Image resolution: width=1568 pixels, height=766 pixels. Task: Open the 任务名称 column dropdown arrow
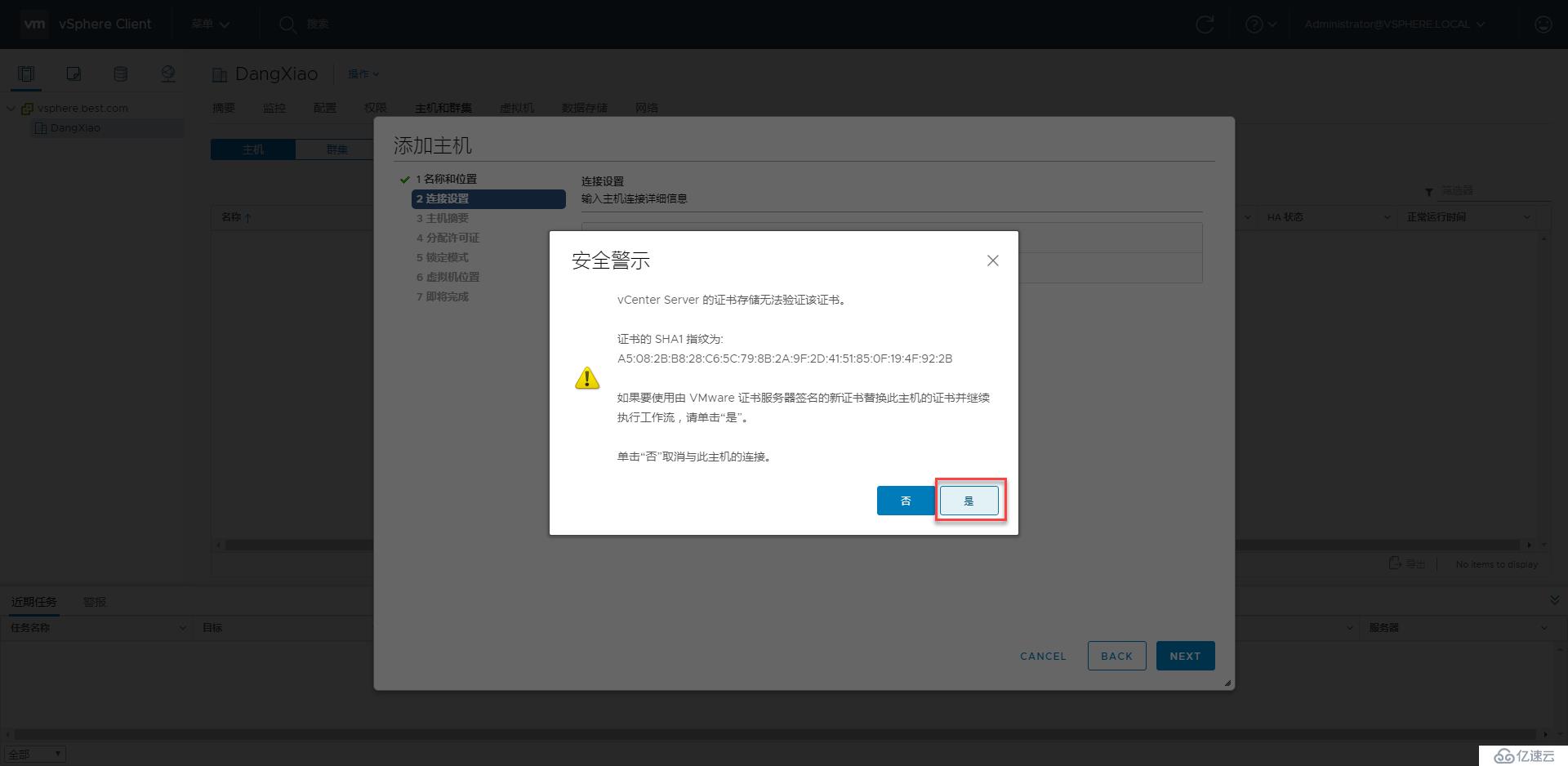(x=182, y=628)
